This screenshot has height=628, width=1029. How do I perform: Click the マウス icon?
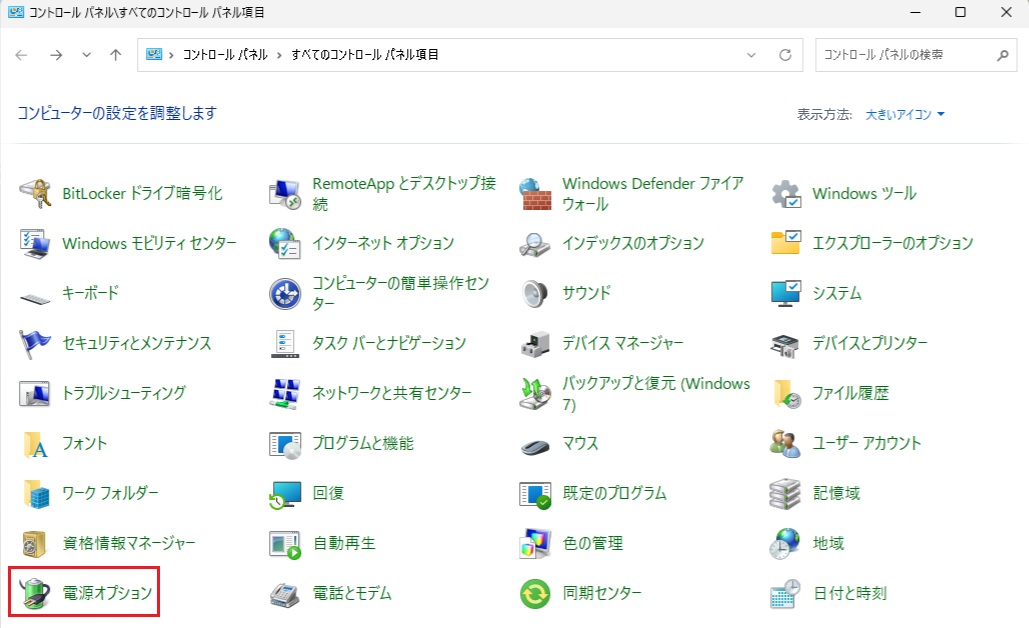(x=536, y=447)
